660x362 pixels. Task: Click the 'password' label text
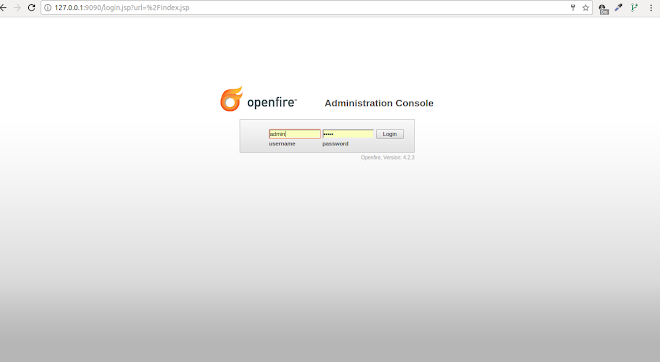(x=335, y=144)
